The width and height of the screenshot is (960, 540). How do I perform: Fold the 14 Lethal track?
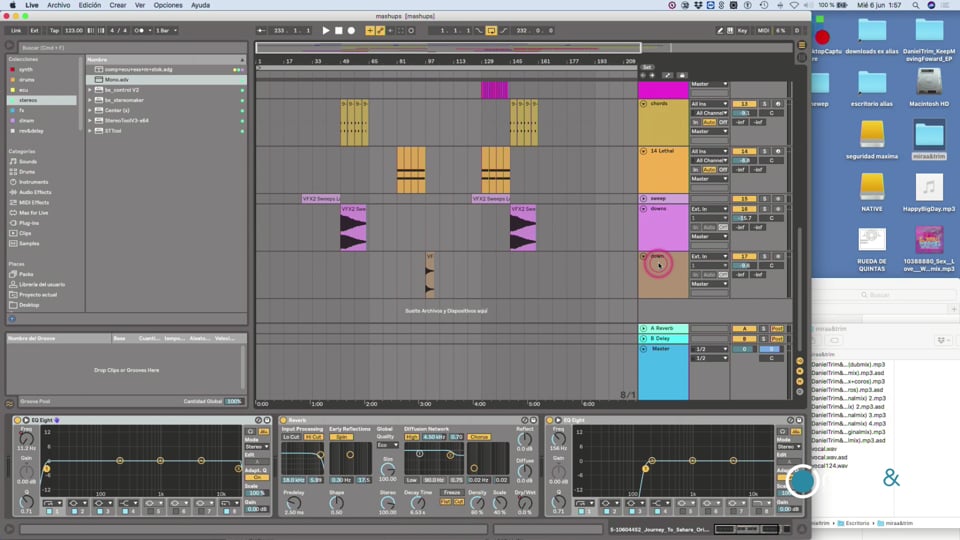[x=643, y=151]
